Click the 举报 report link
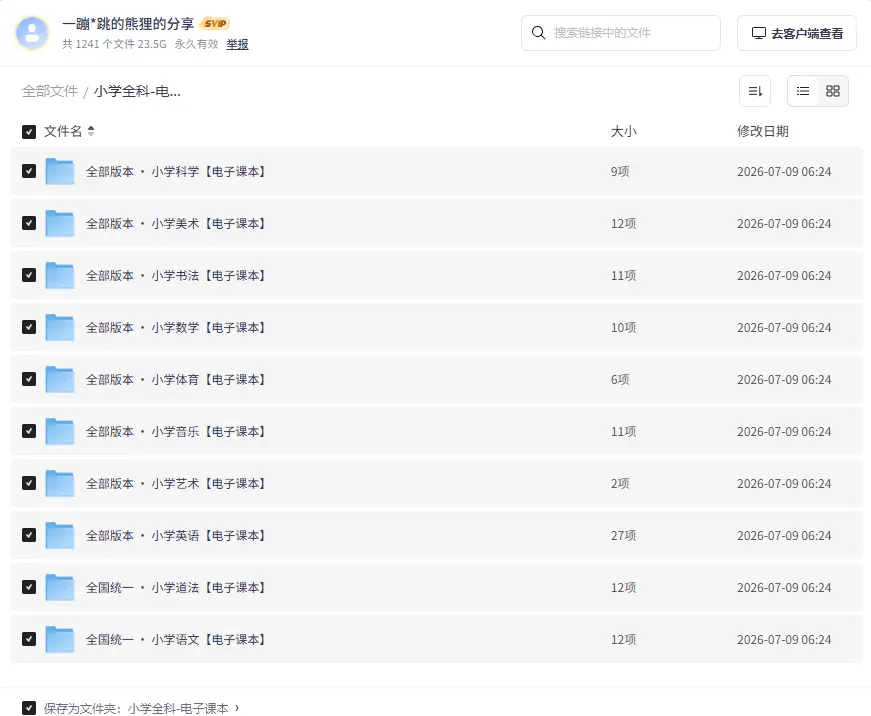This screenshot has width=871, height=716. click(237, 44)
